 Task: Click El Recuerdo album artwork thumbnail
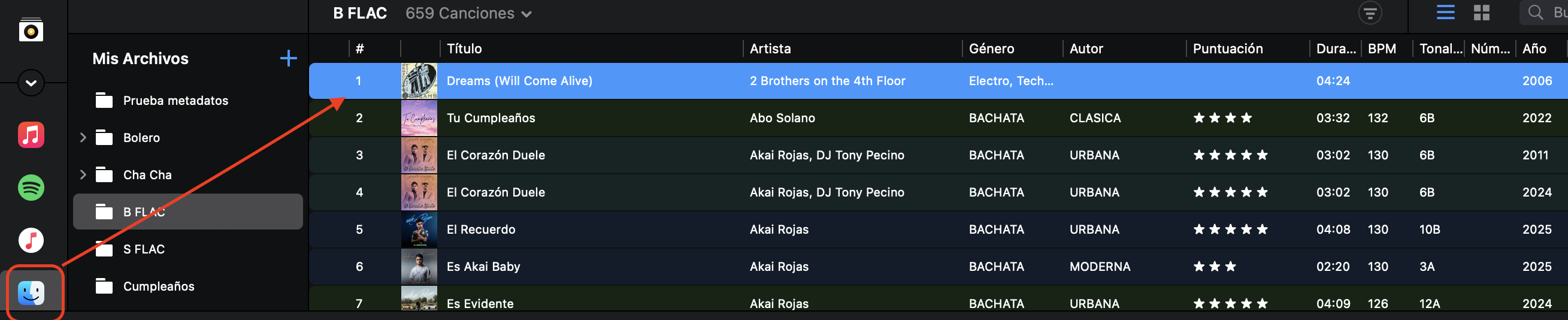419,230
